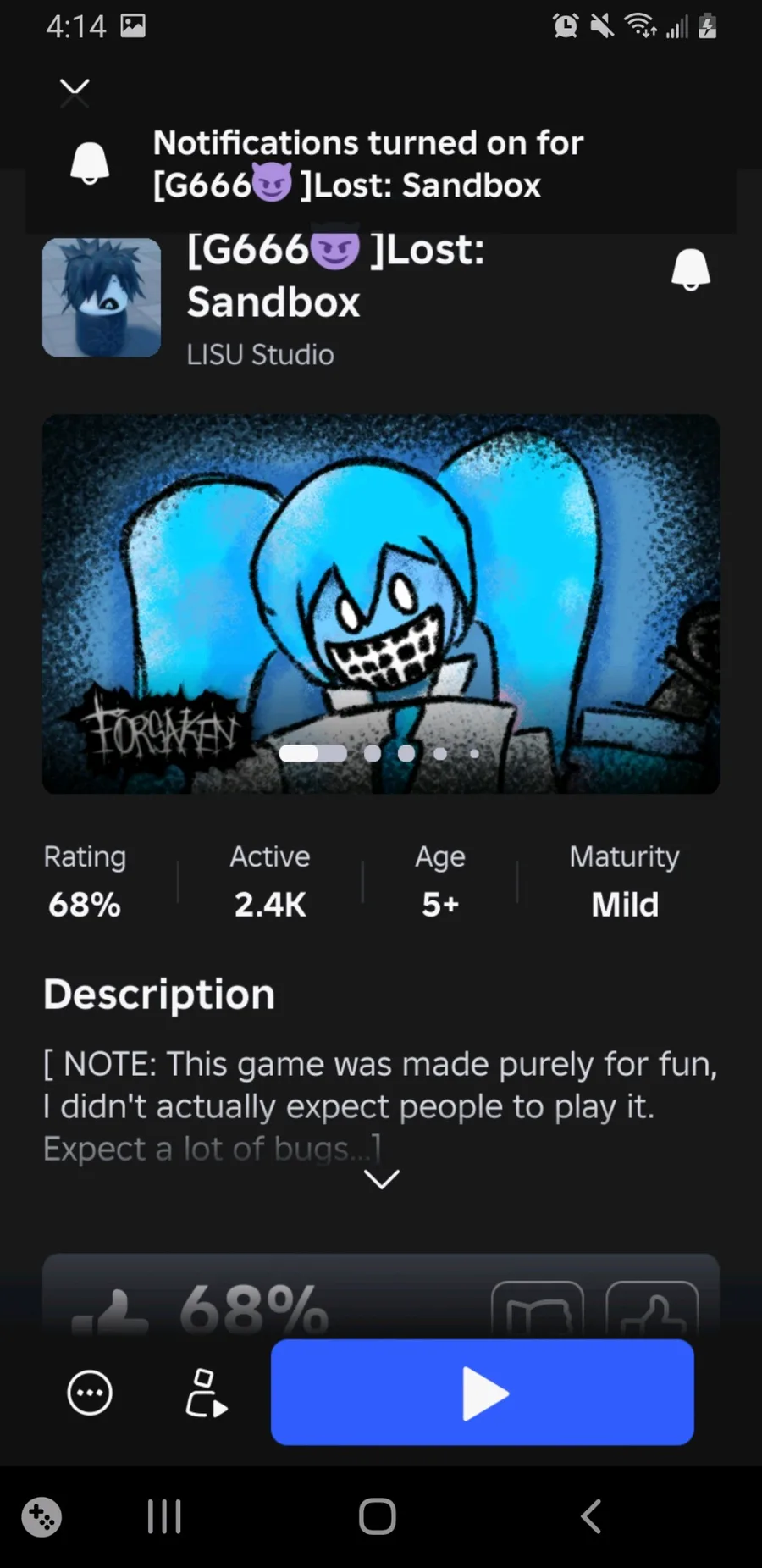Image resolution: width=762 pixels, height=1568 pixels.
Task: Toggle the notification bell for Lost: Sandbox
Action: click(x=690, y=270)
